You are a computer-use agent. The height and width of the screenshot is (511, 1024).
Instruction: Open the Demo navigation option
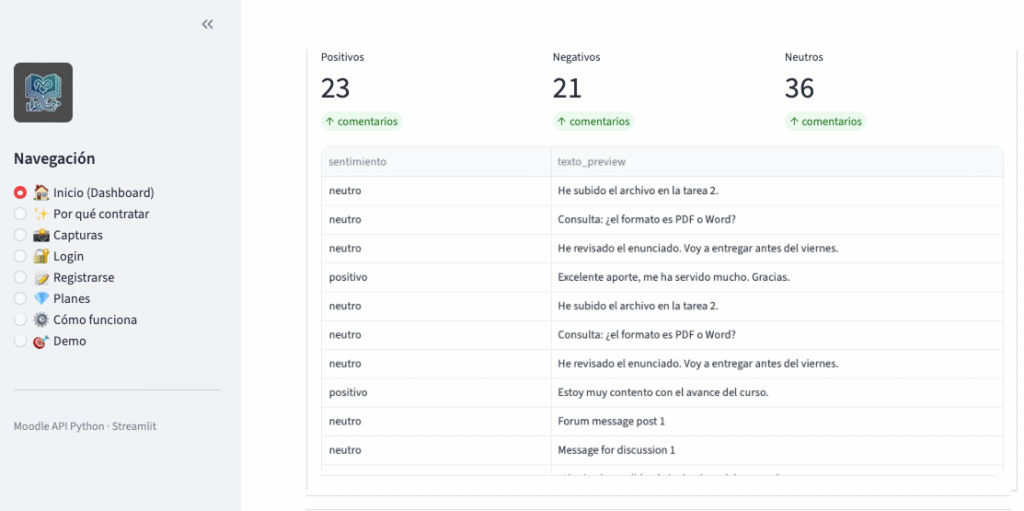coord(69,341)
